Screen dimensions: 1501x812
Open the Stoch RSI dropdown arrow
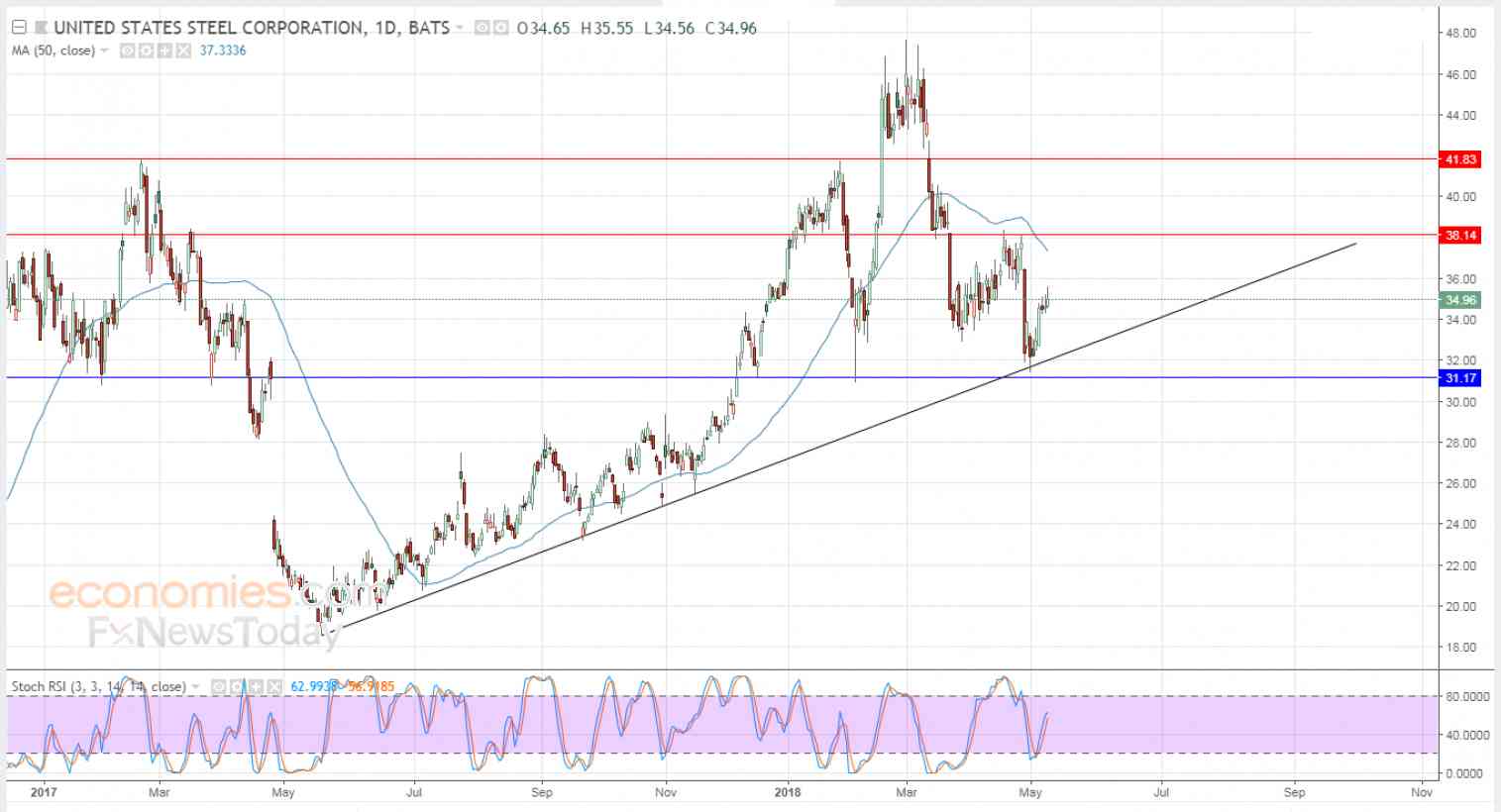[x=196, y=686]
